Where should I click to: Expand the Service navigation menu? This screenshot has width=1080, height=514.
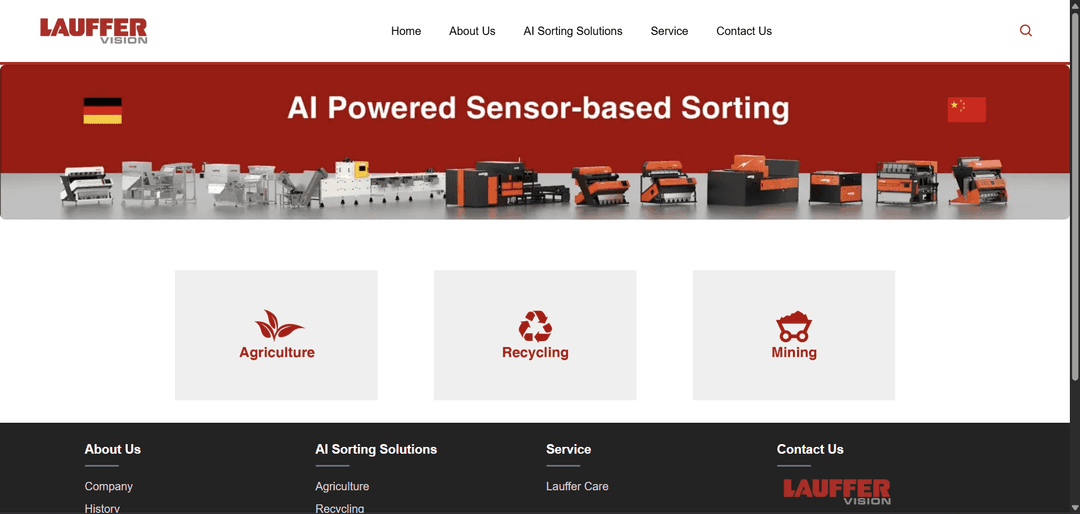pos(669,31)
